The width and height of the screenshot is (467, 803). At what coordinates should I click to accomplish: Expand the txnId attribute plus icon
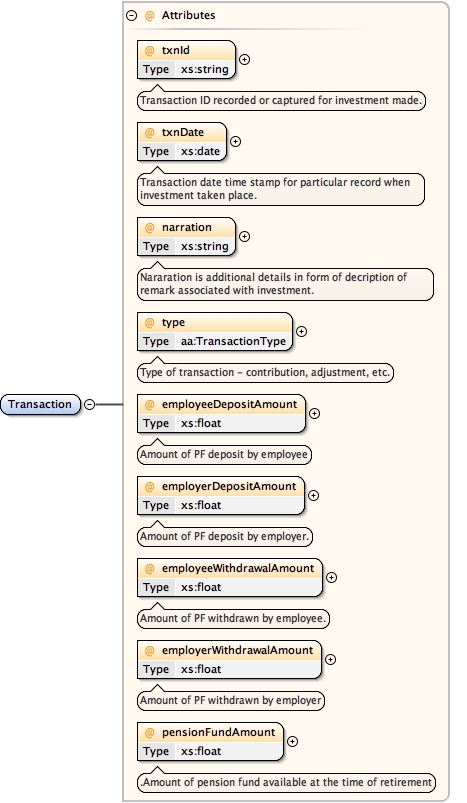[245, 59]
